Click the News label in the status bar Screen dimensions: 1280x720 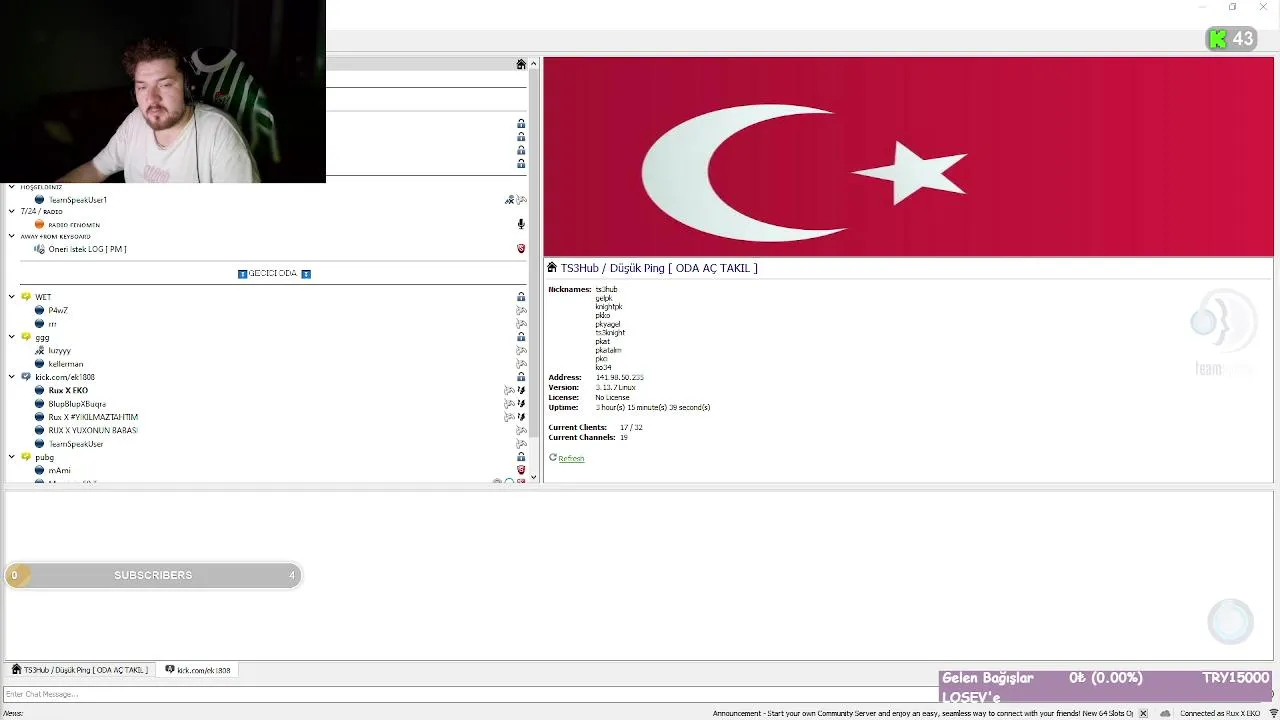tap(13, 713)
